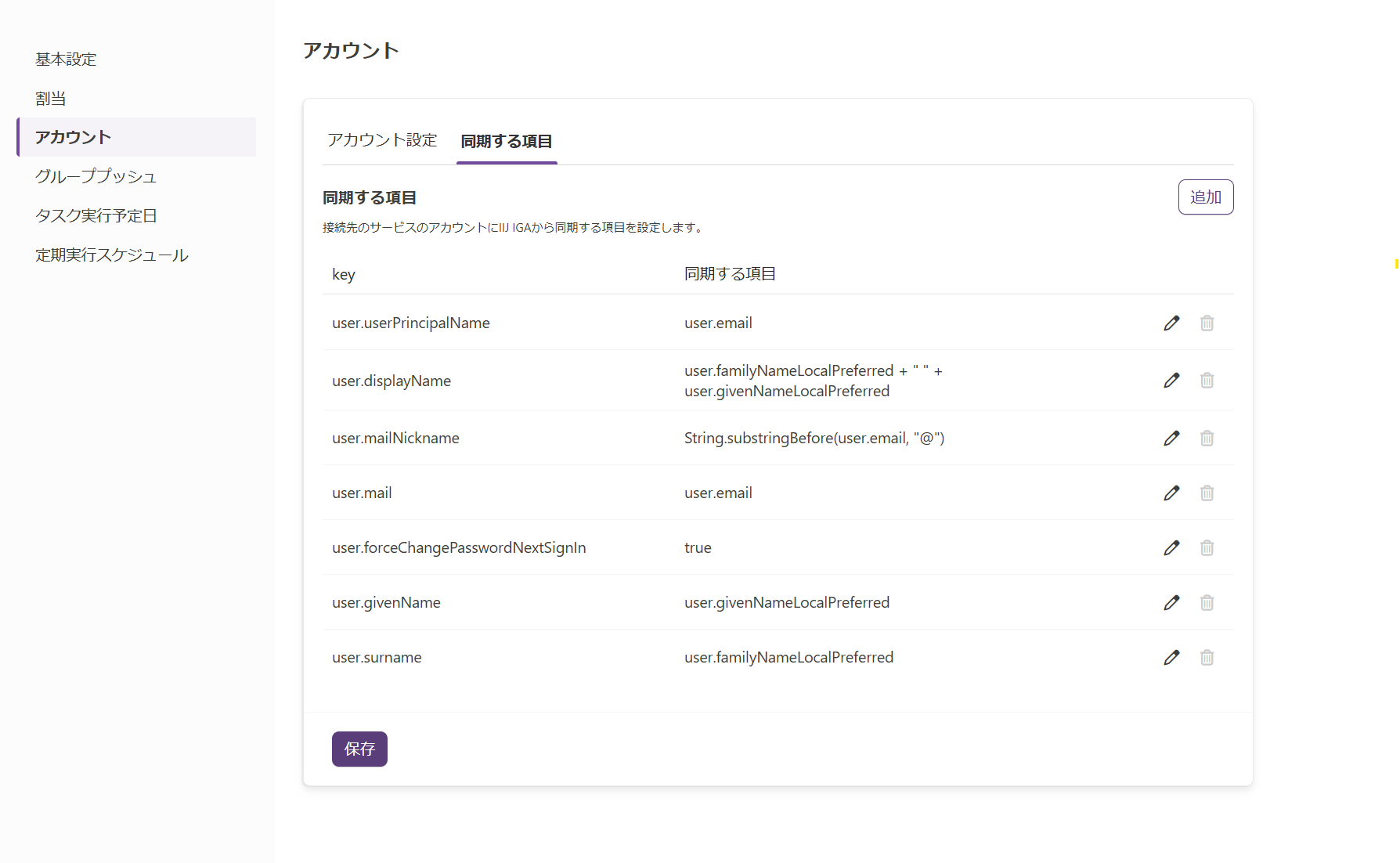Click the 追加 button
This screenshot has width=1400, height=863.
1205,197
